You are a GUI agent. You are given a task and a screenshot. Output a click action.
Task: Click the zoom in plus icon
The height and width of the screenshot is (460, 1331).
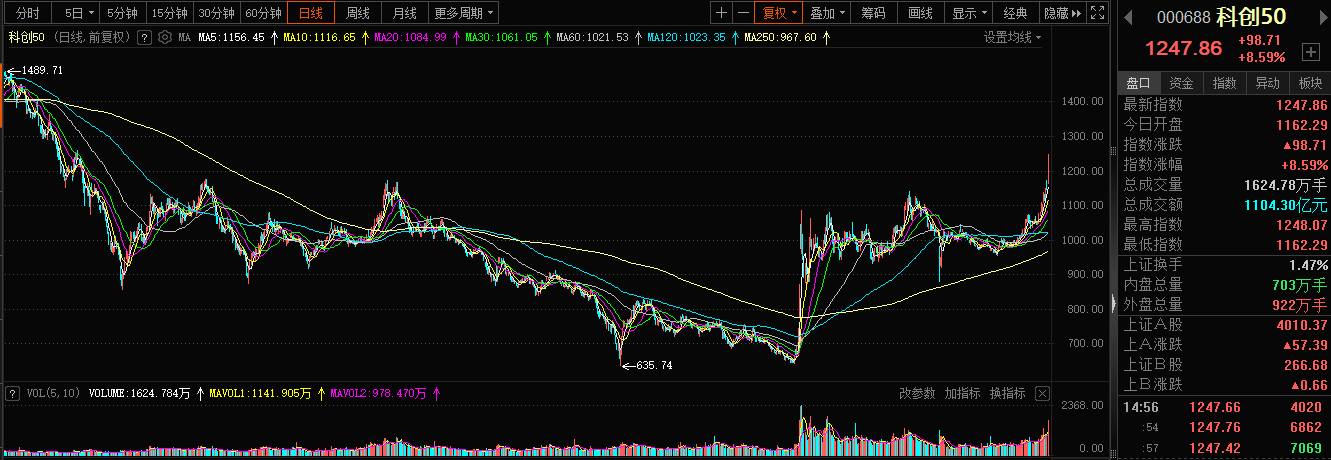pos(721,13)
